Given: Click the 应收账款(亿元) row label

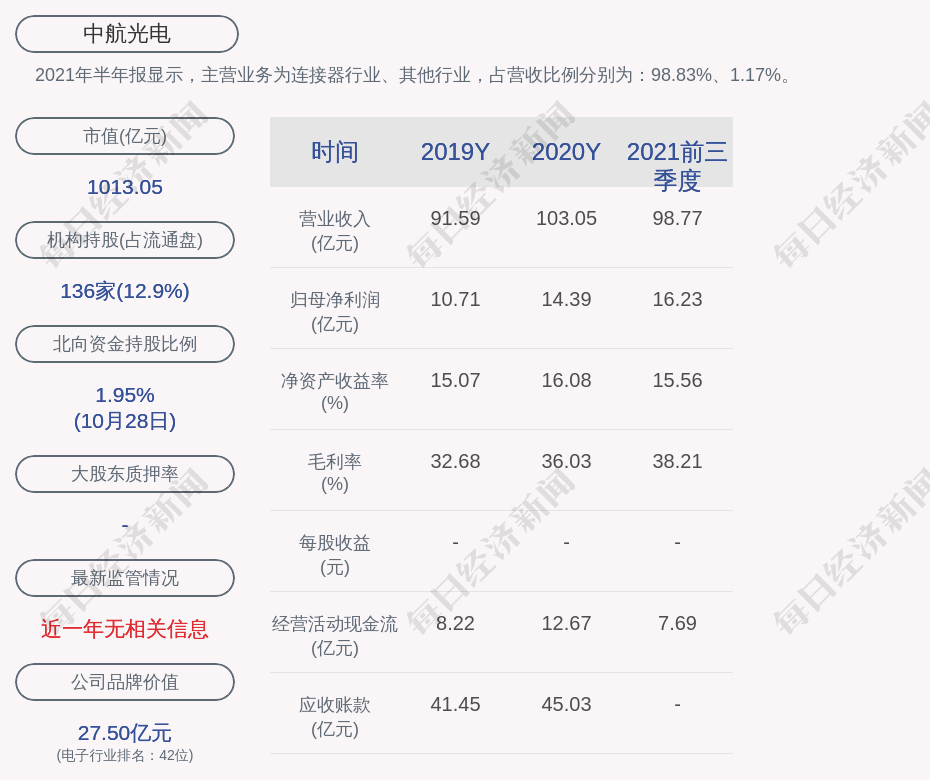Looking at the screenshot, I should (335, 717).
